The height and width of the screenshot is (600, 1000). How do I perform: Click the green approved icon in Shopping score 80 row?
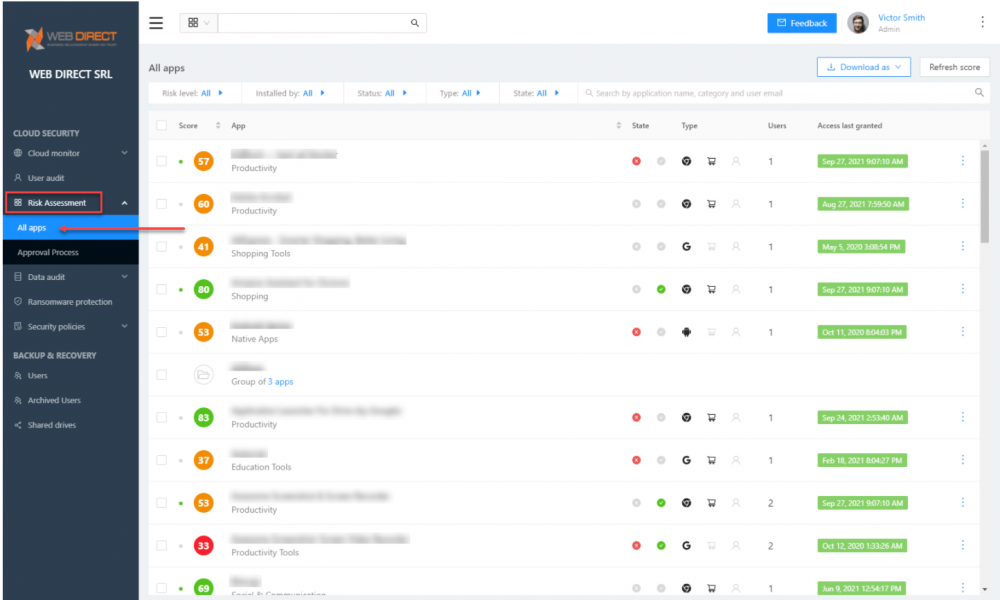(x=661, y=289)
